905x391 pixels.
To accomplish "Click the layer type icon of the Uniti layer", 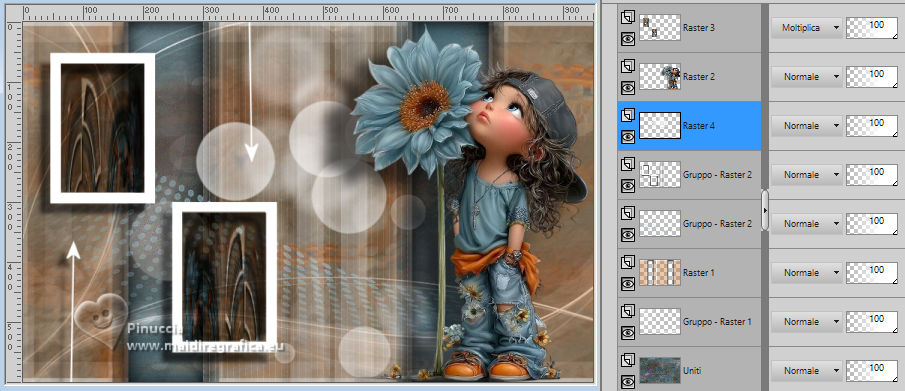I will pyautogui.click(x=627, y=361).
